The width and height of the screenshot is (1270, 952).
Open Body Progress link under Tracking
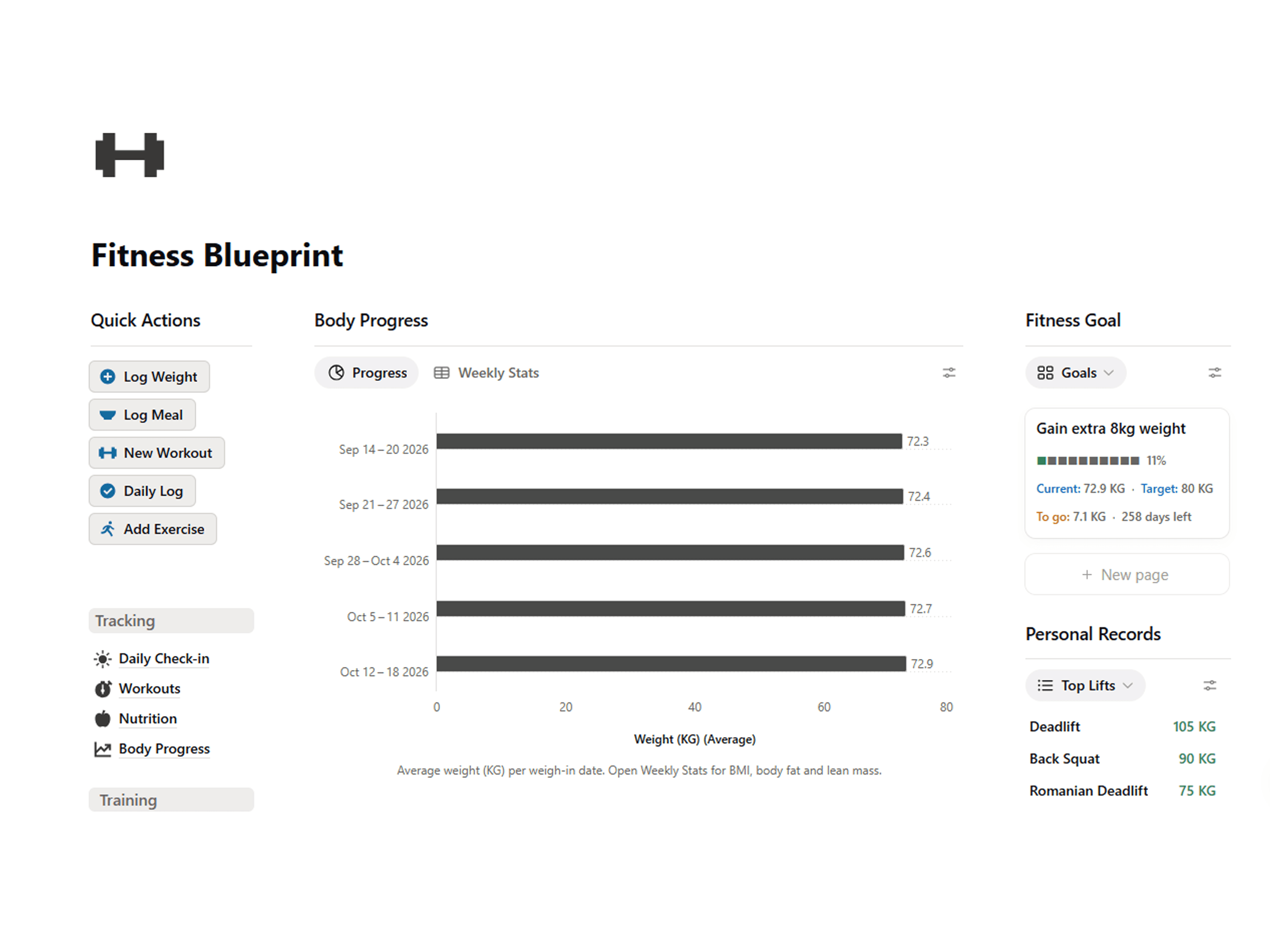pos(164,749)
